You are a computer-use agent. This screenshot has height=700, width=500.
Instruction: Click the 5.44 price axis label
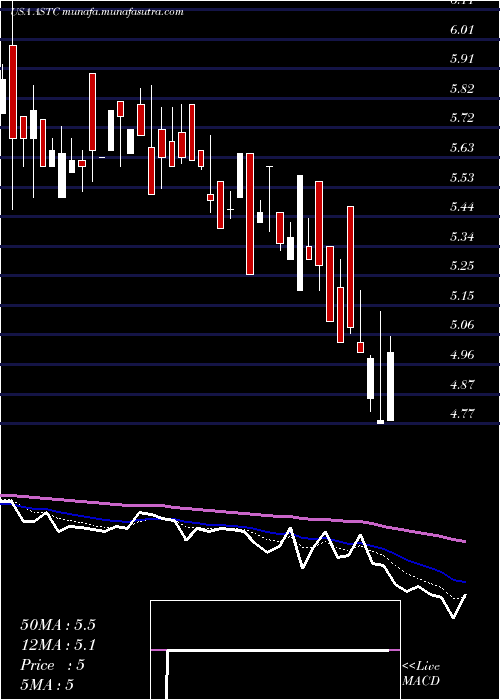(x=462, y=207)
